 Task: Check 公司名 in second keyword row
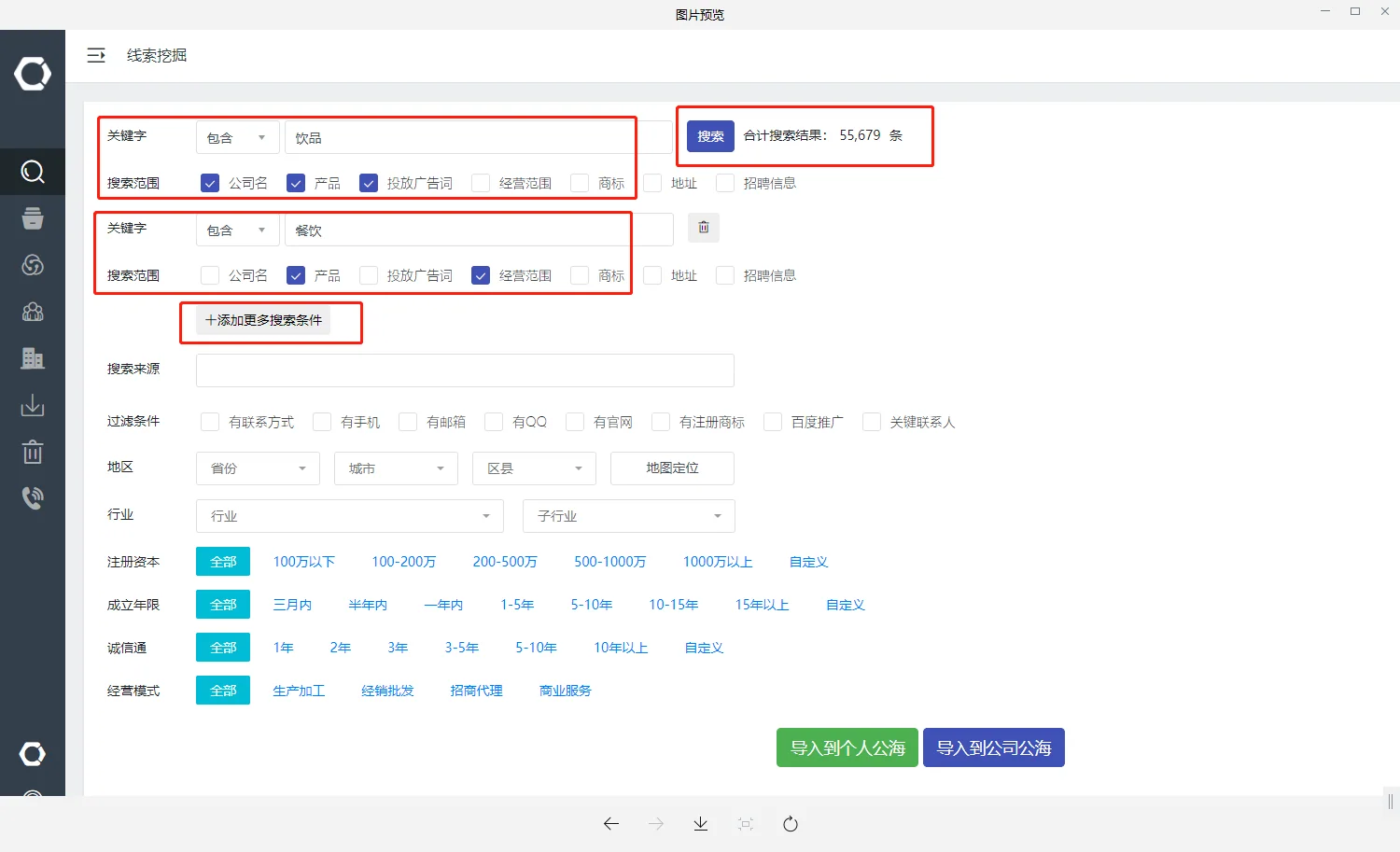click(x=210, y=275)
